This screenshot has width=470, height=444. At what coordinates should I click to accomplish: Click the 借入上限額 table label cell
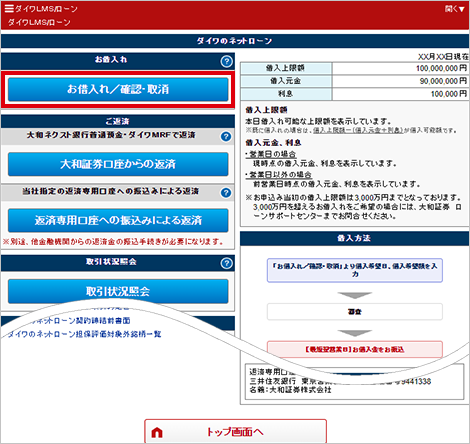(286, 68)
